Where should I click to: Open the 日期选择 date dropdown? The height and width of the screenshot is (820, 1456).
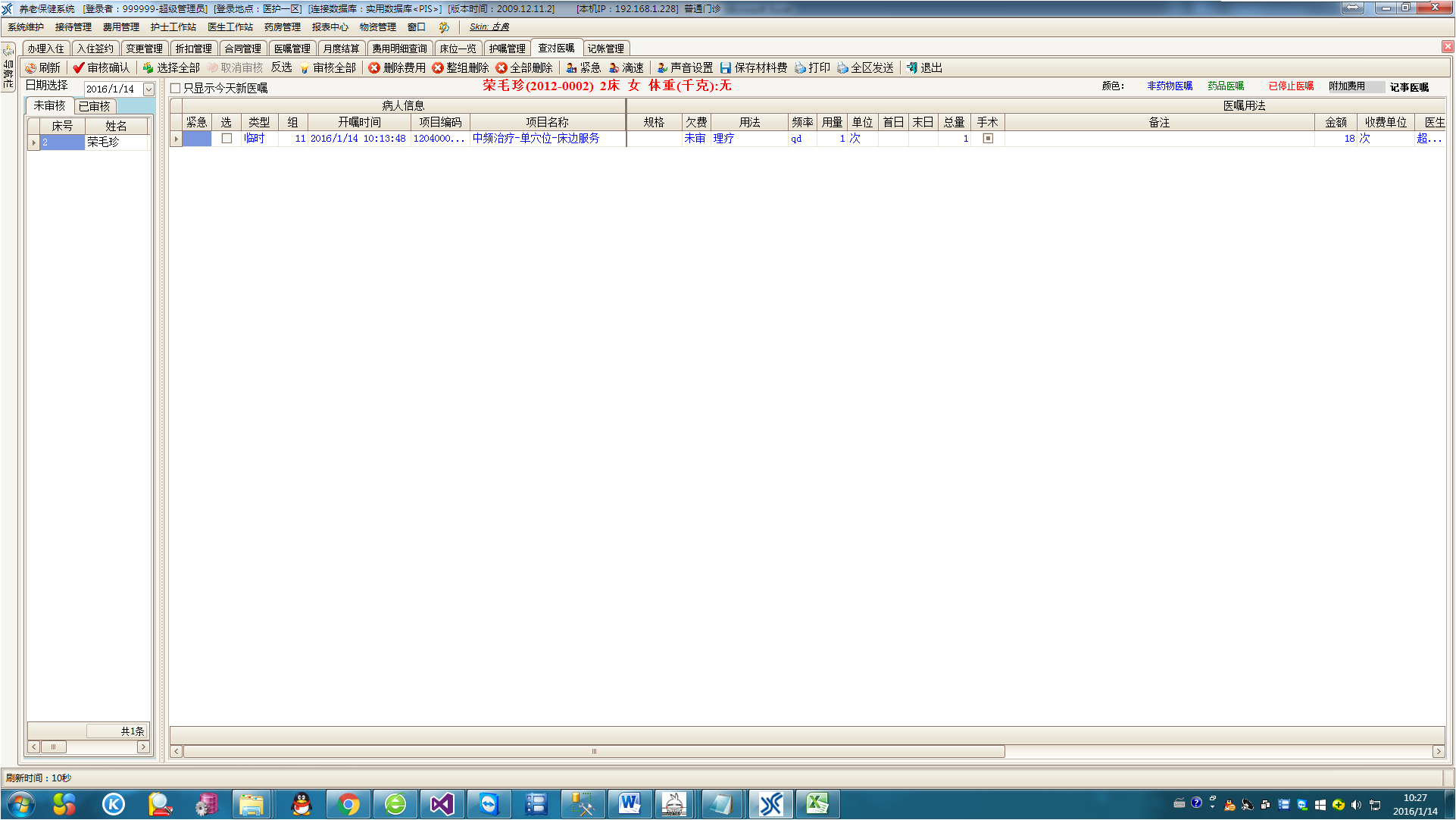point(148,89)
